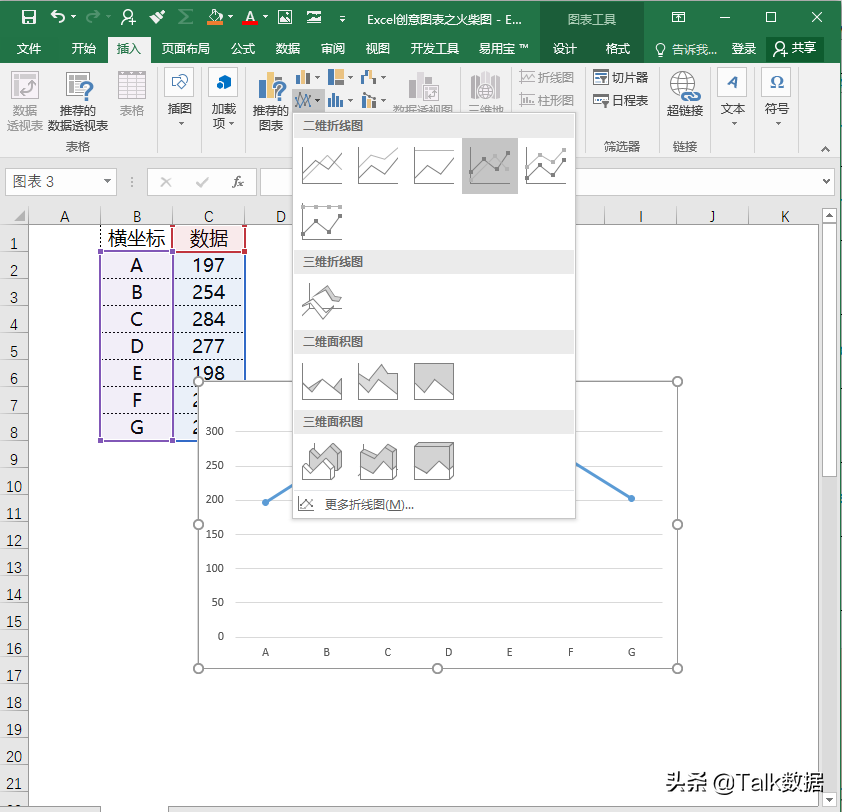Click the AutoSum sigma icon
Screen dimensions: 842x812
point(185,17)
